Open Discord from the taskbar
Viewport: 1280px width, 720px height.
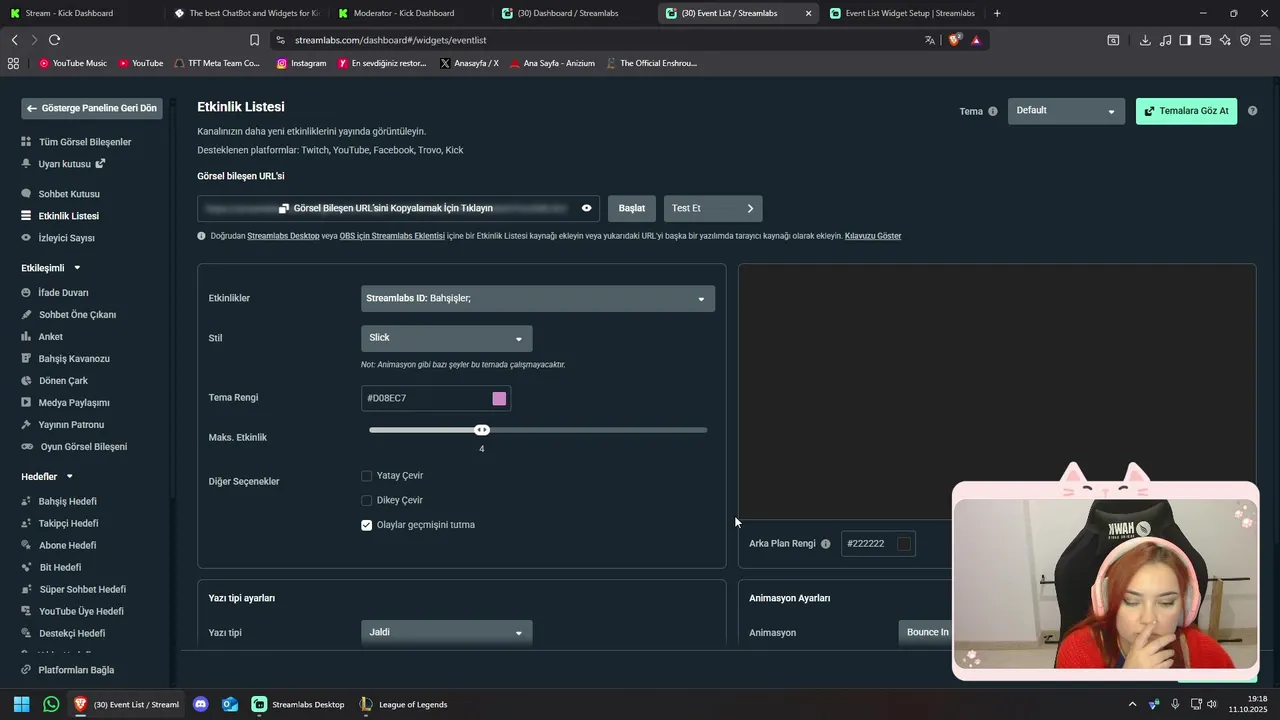click(x=200, y=704)
